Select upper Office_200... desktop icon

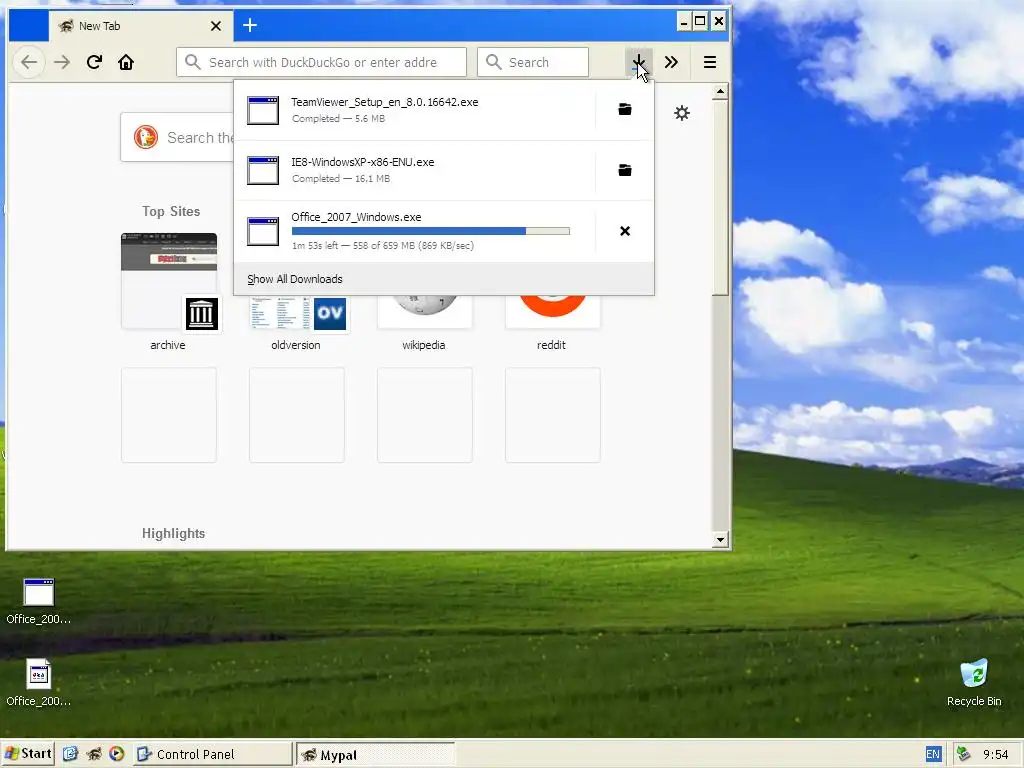point(39,601)
